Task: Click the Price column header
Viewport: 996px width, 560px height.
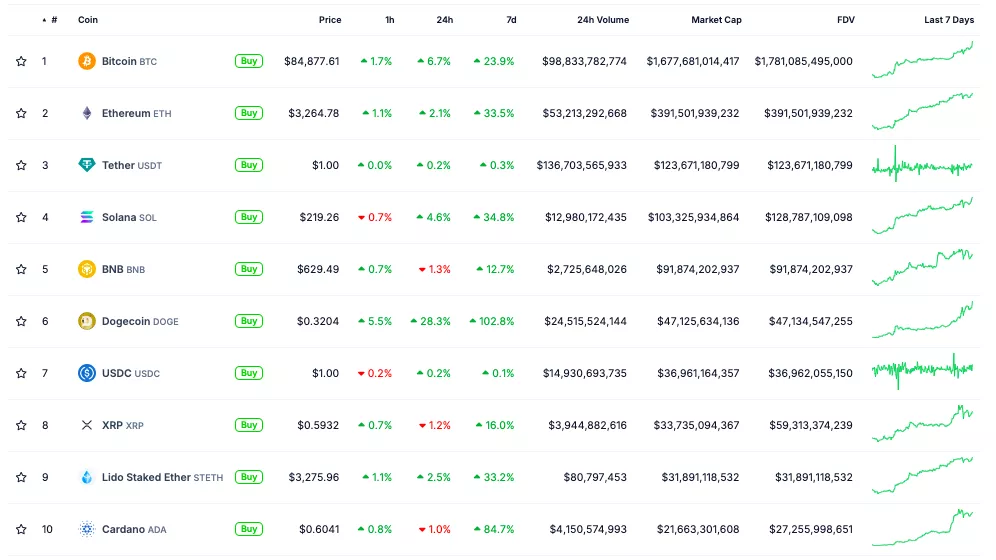Action: coord(330,20)
